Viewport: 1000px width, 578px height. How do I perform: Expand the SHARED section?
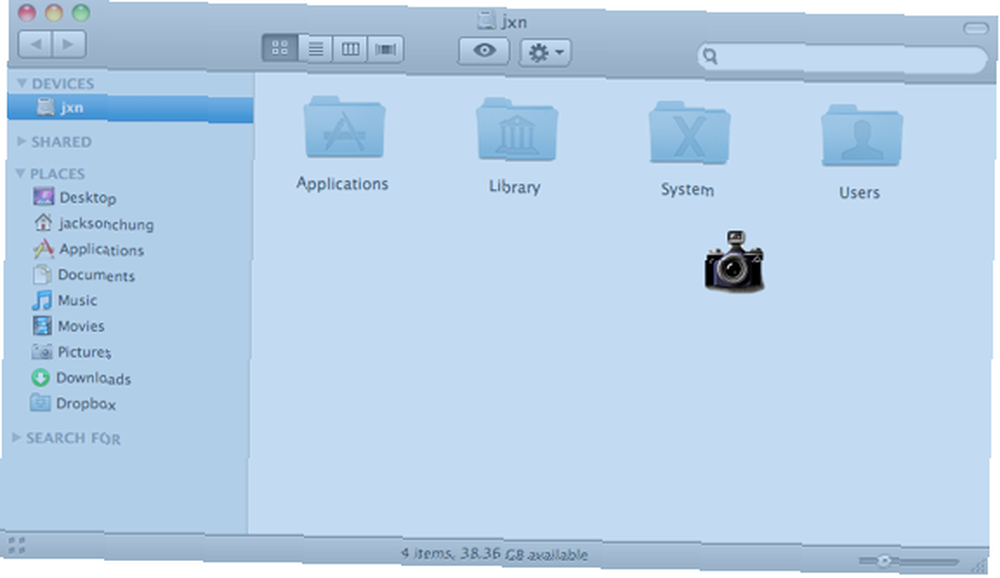pyautogui.click(x=21, y=141)
